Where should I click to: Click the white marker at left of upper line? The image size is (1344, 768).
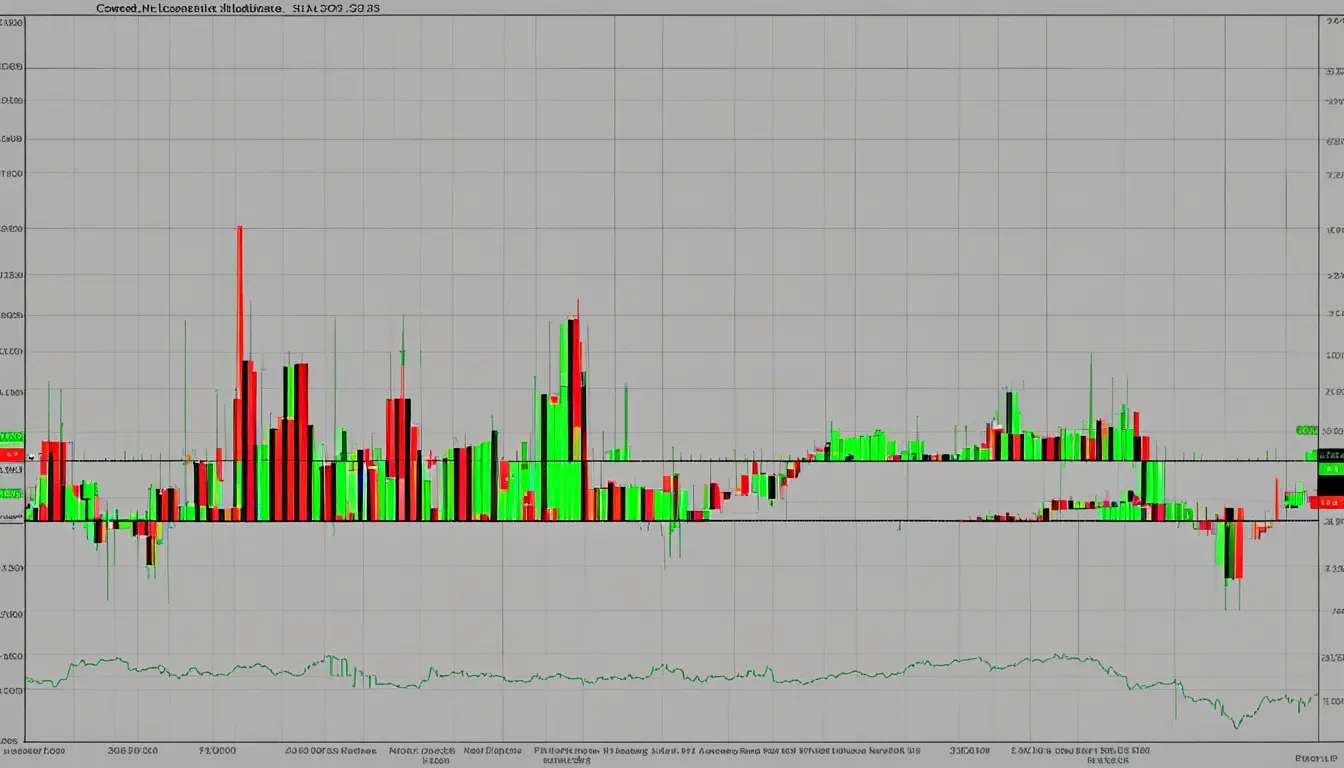tap(31, 456)
